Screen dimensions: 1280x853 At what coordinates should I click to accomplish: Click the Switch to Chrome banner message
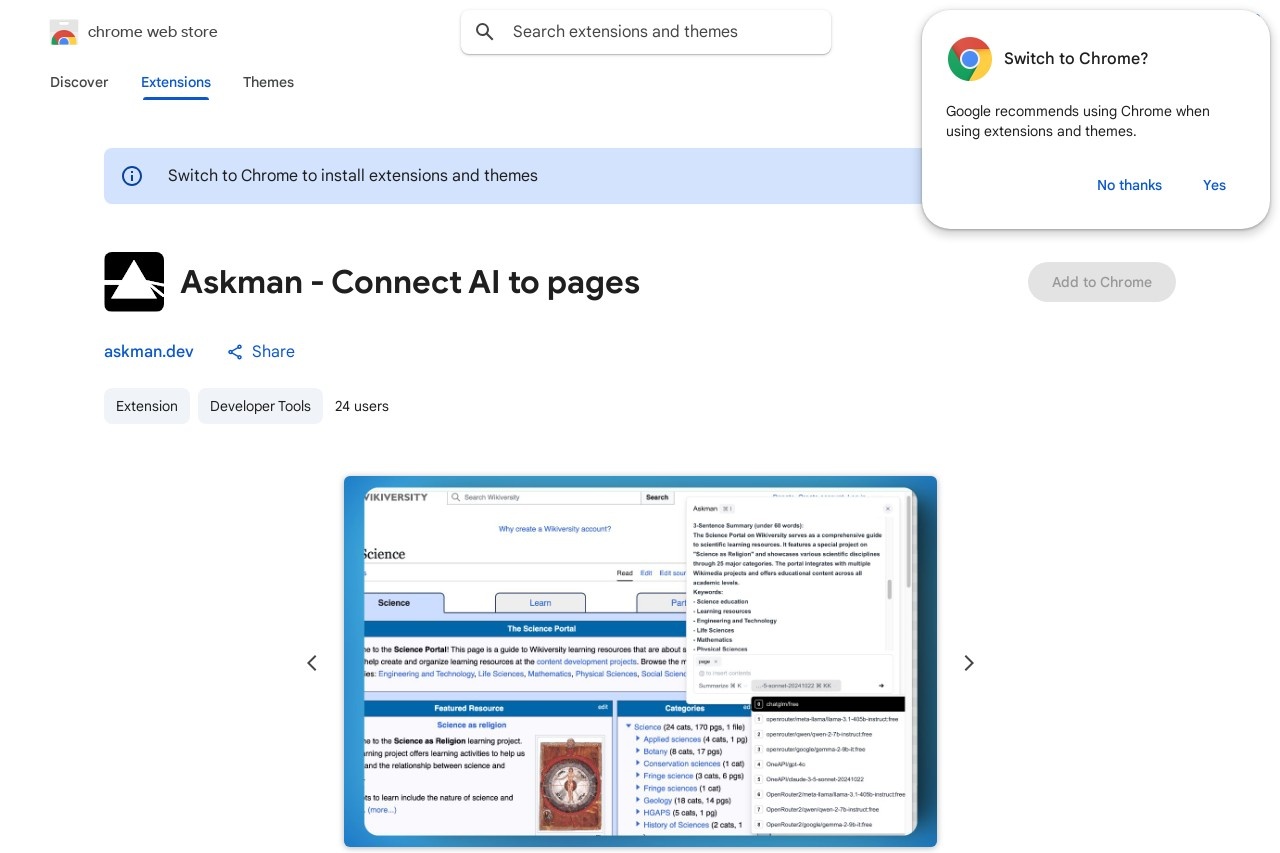coord(353,176)
